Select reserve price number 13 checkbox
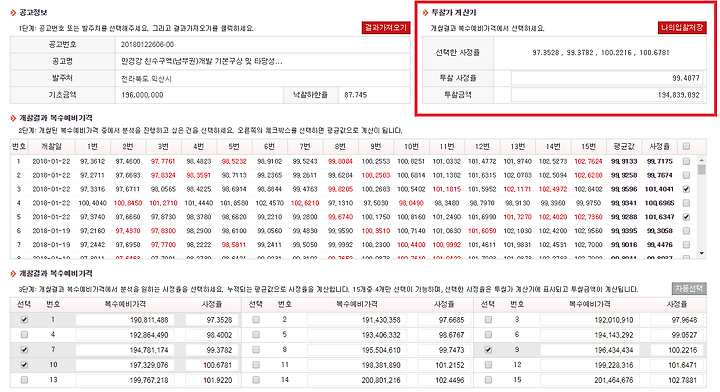 [24, 380]
